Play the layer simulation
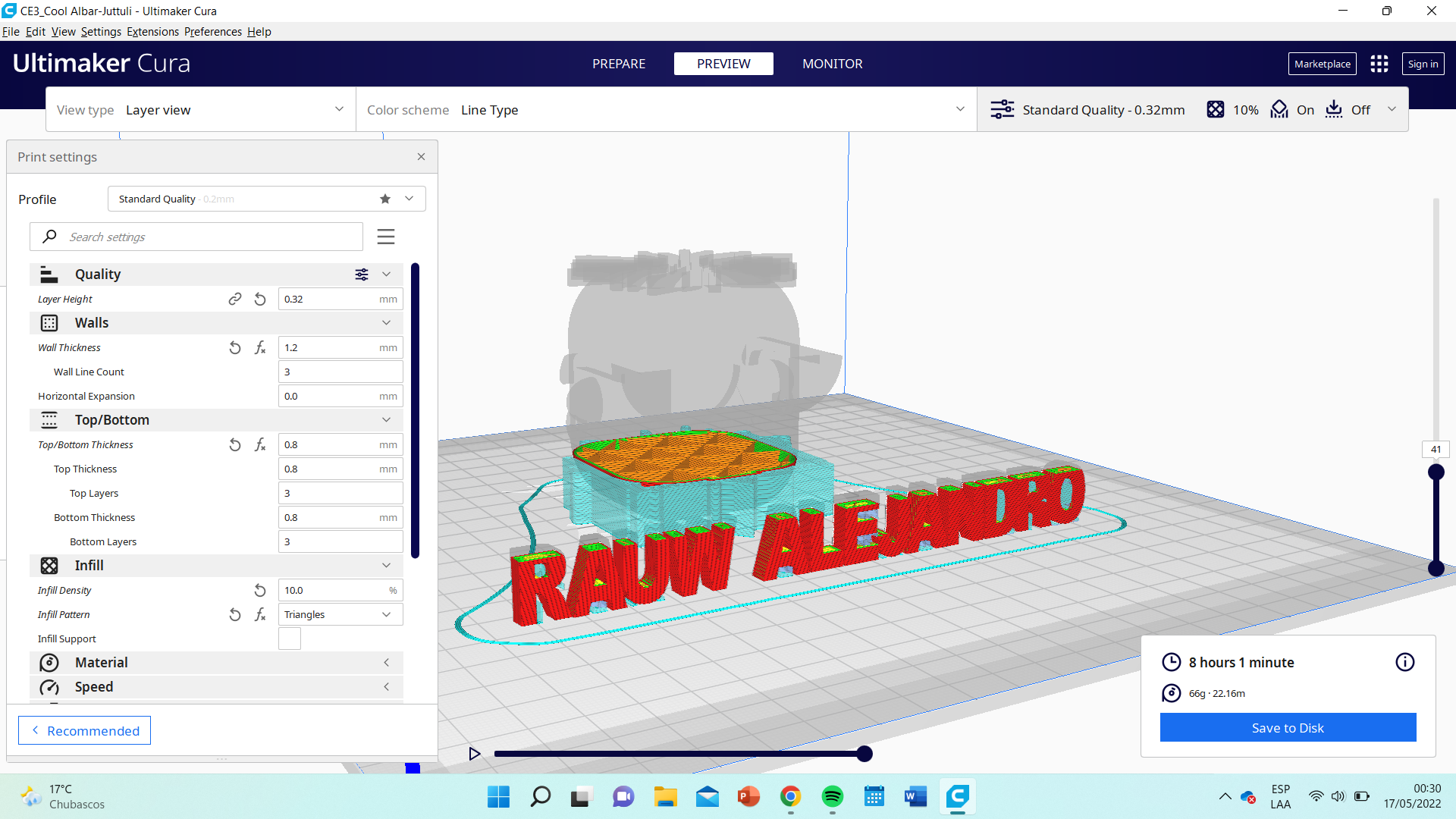This screenshot has width=1456, height=819. (475, 754)
